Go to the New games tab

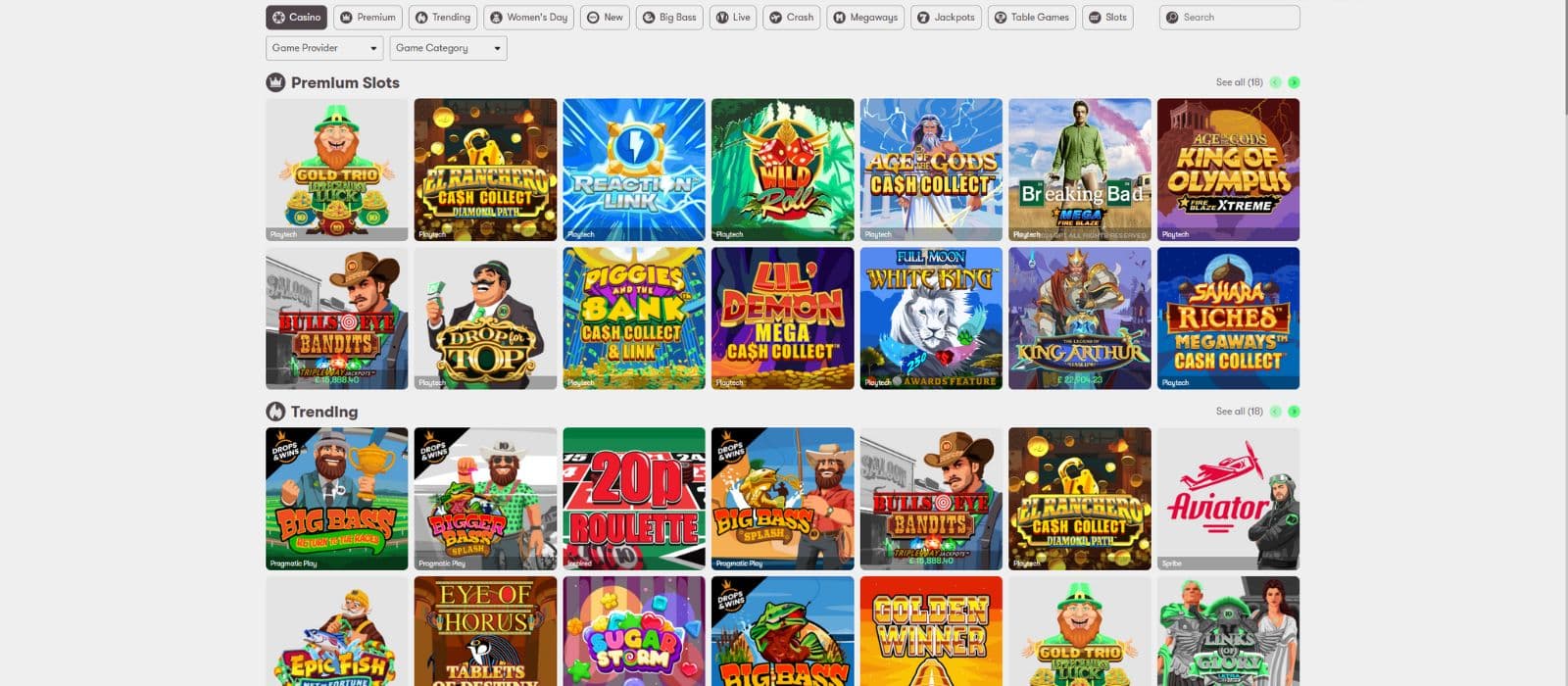605,17
